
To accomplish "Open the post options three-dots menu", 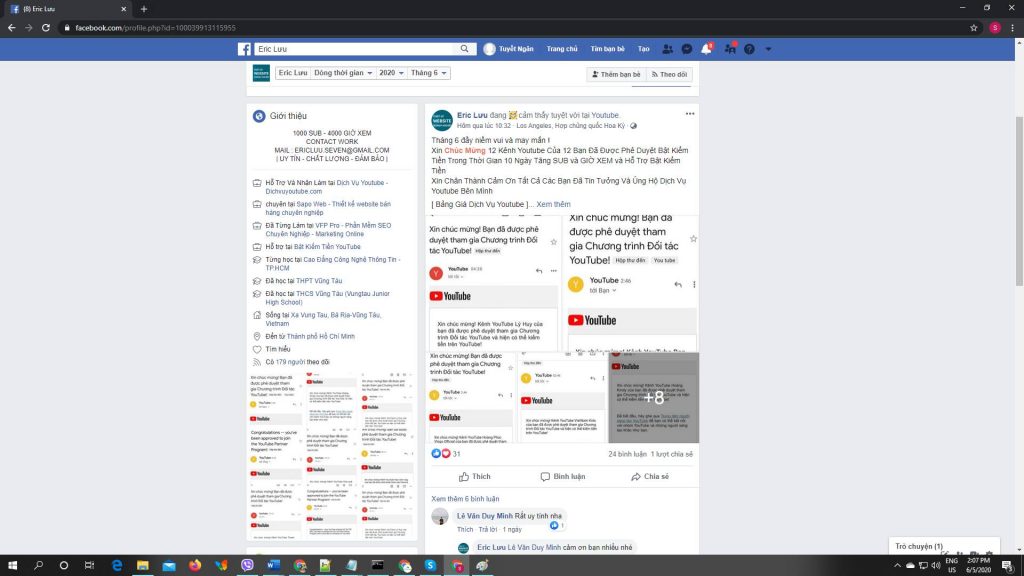I will click(690, 114).
